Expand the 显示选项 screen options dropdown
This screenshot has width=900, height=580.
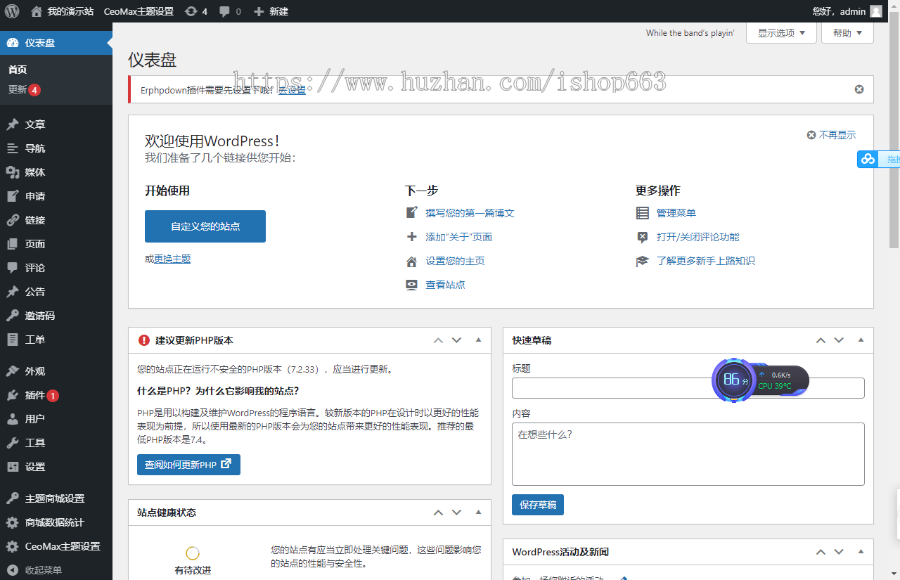782,33
